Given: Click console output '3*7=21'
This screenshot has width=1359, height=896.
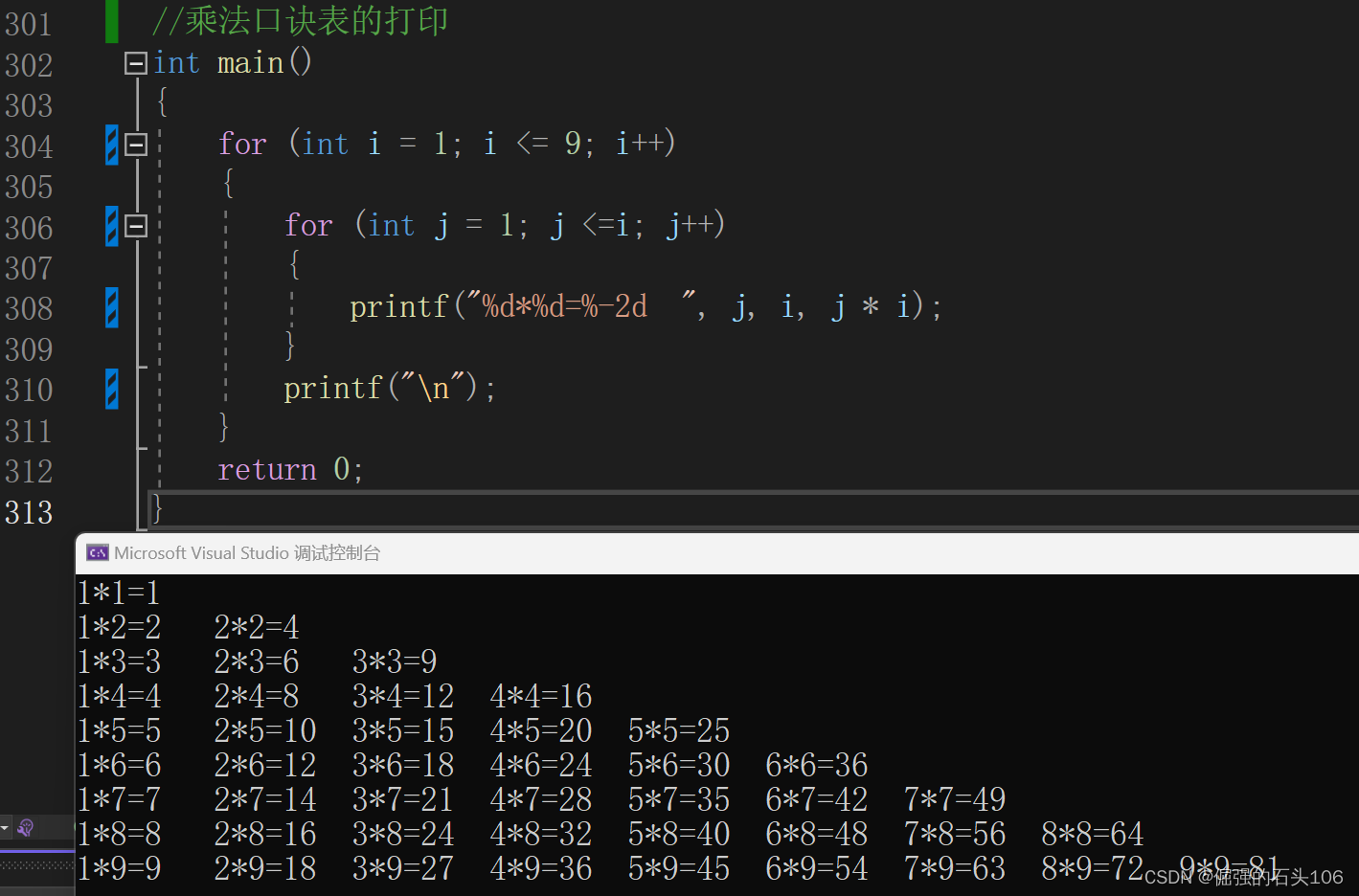Looking at the screenshot, I should click(403, 799).
